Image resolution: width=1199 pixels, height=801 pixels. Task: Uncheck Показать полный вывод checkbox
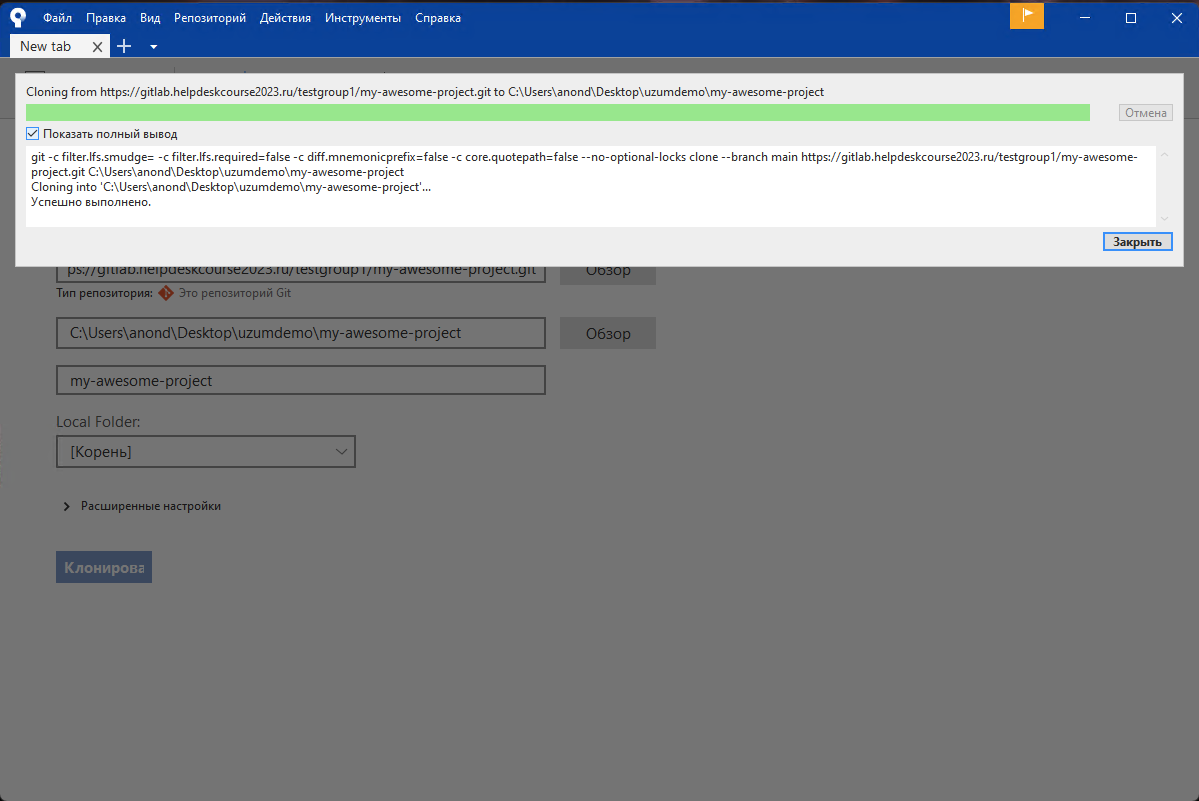tap(33, 133)
